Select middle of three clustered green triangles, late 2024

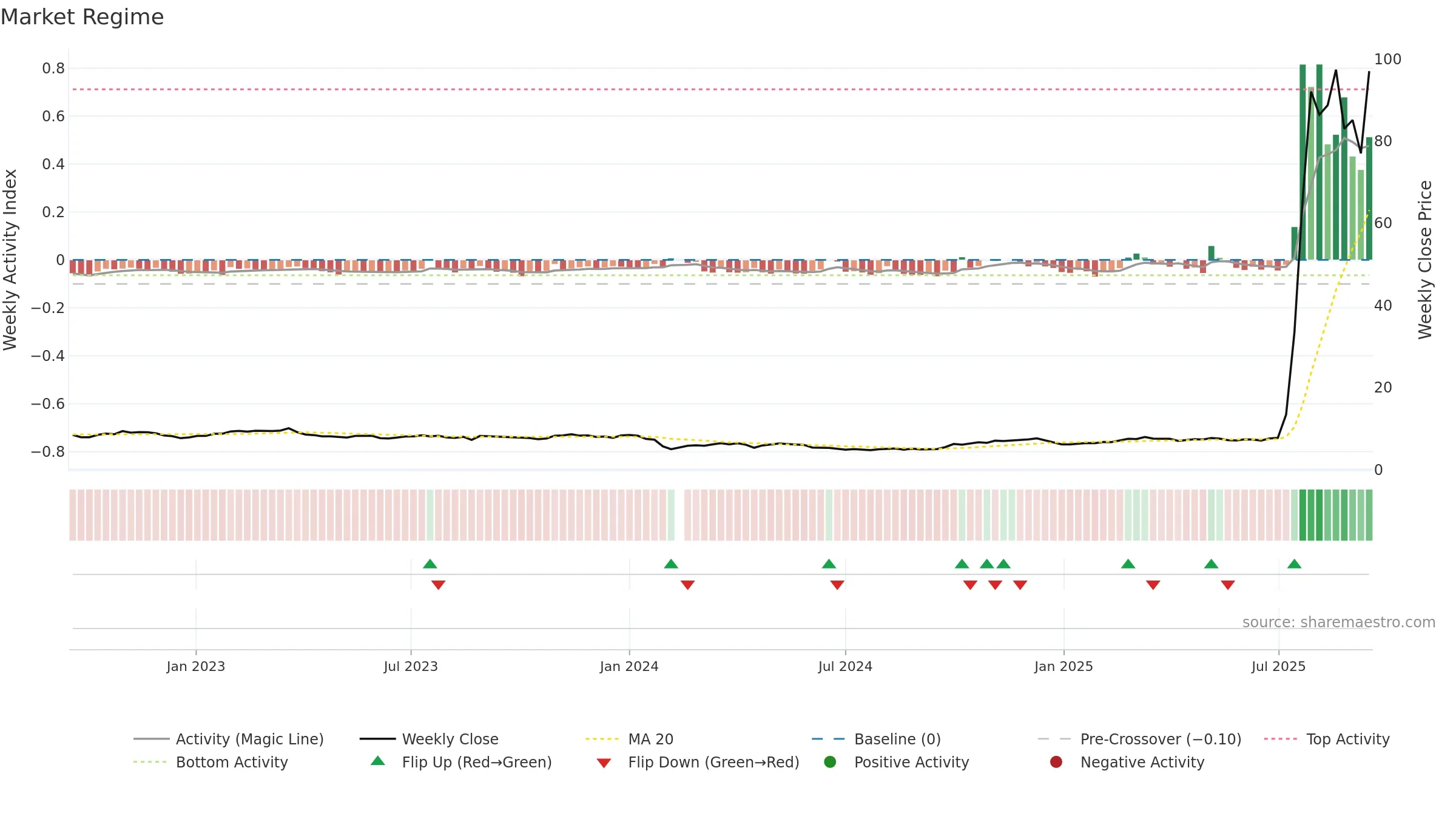tap(987, 564)
